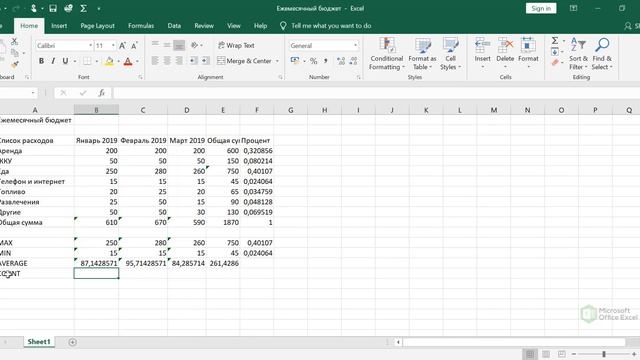The height and width of the screenshot is (360, 640).
Task: Decrease indent icon
Action: (x=193, y=61)
